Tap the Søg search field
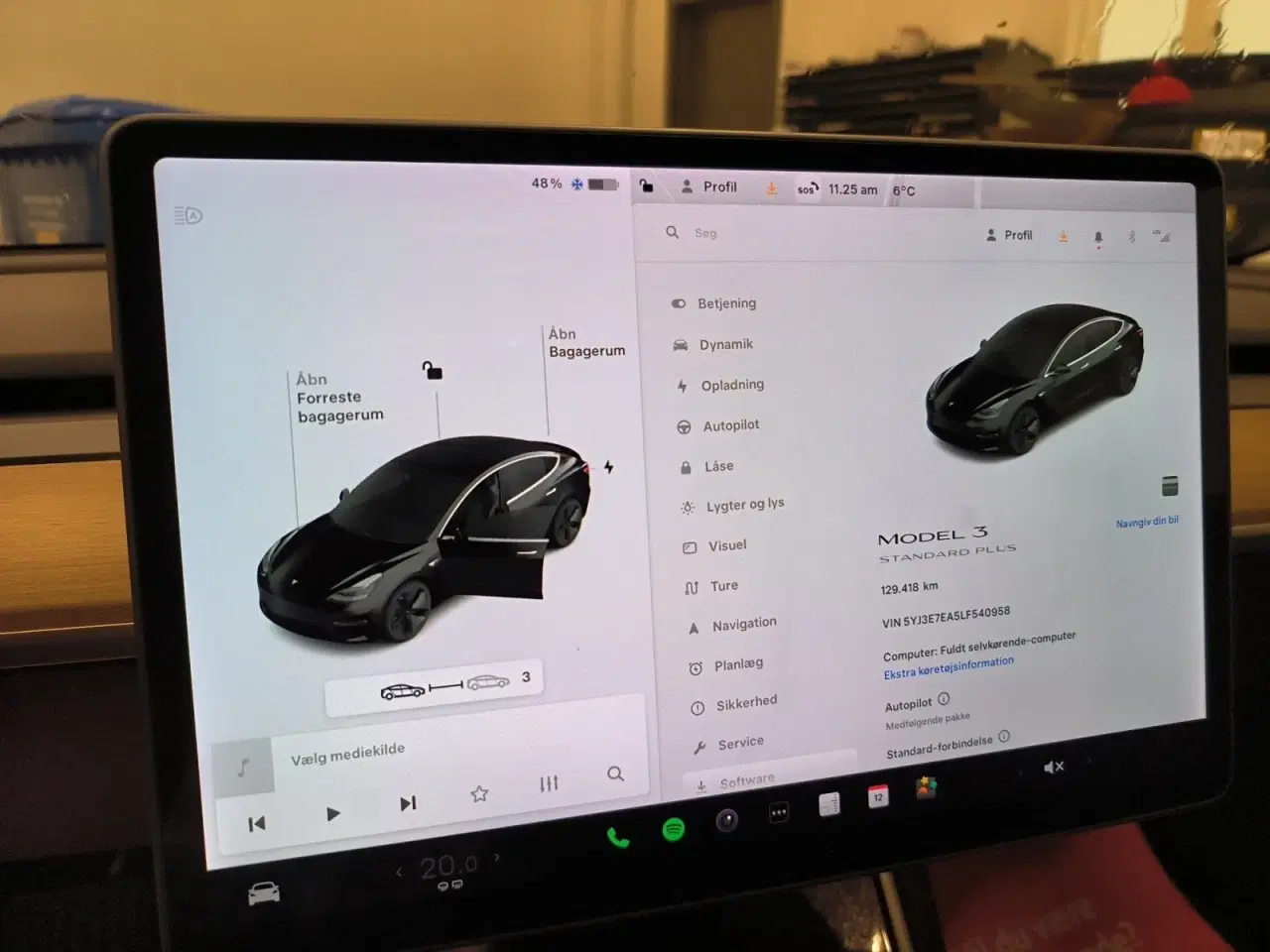 tap(705, 233)
